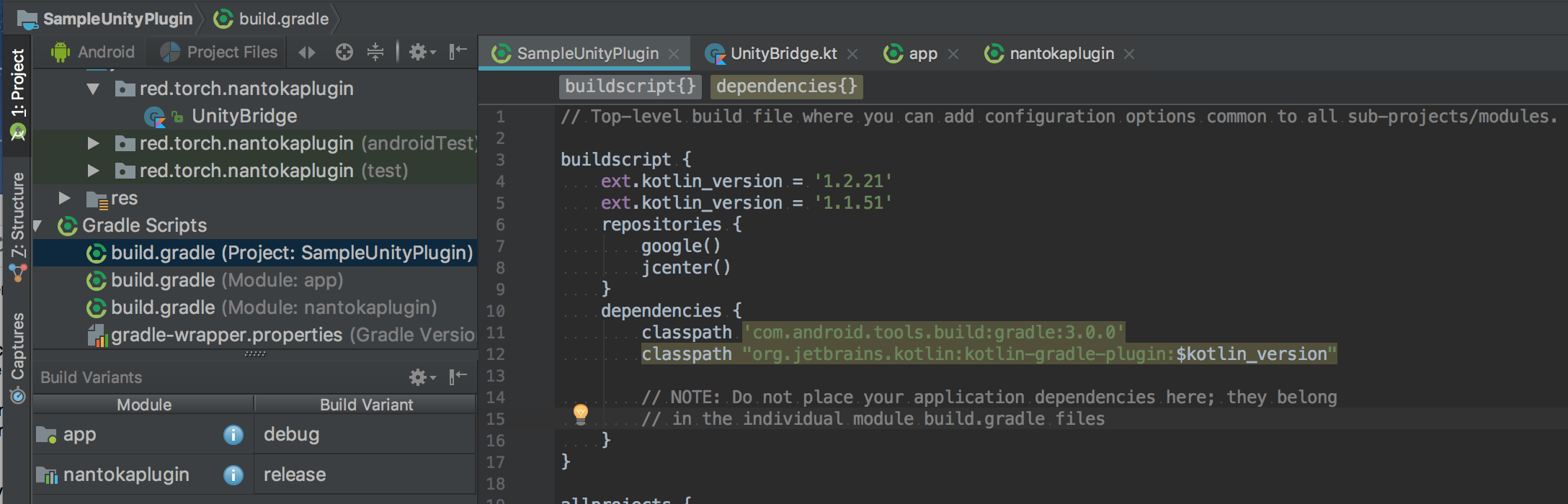
Task: Switch project view to Android
Action: tap(92, 52)
